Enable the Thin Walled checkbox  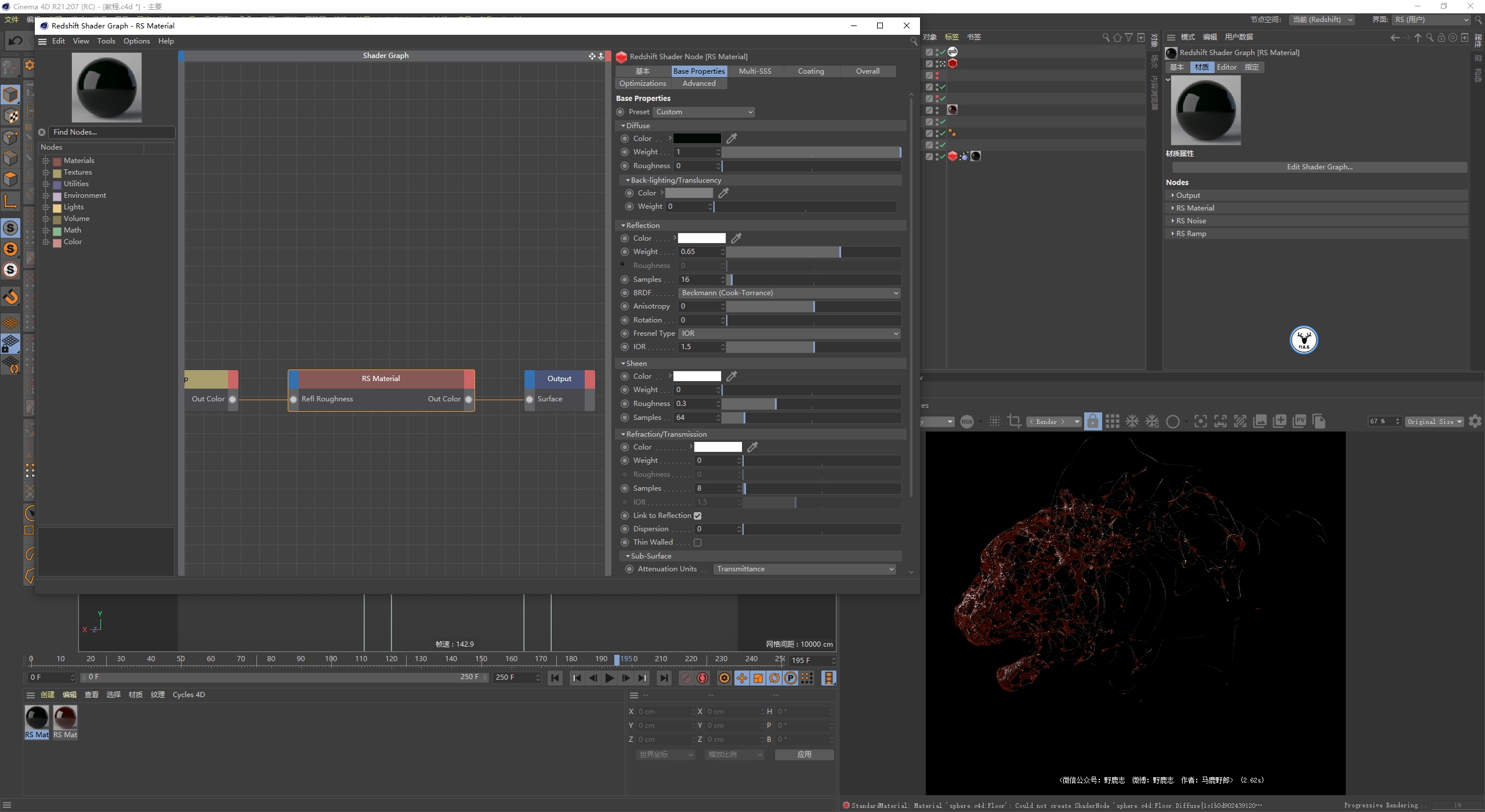698,542
